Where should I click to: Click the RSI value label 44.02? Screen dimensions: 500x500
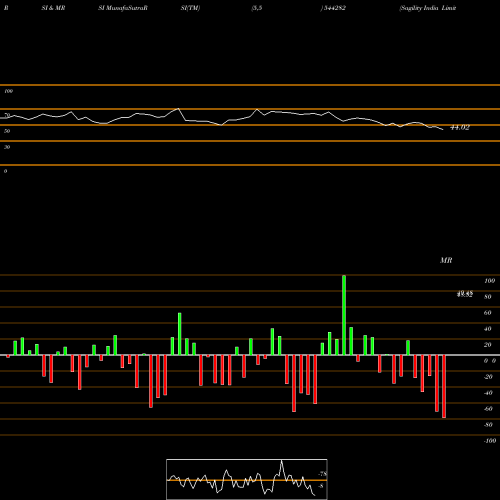[x=460, y=128]
